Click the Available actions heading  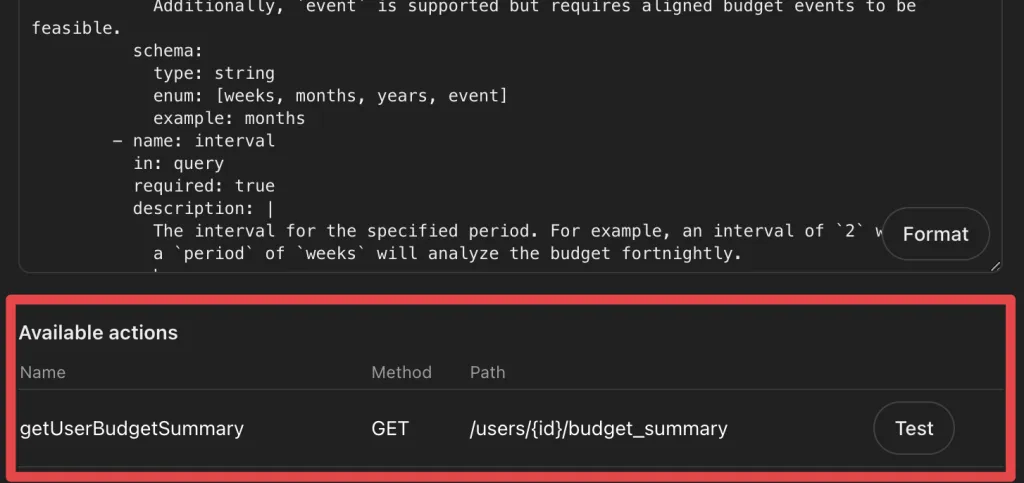(98, 333)
